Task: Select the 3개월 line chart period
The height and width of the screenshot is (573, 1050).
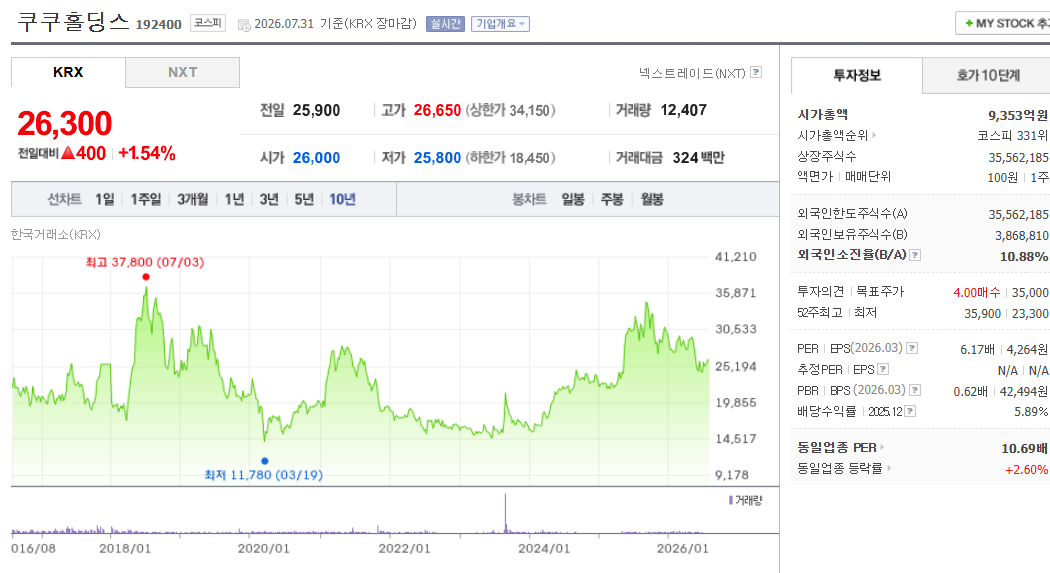Action: pos(193,199)
